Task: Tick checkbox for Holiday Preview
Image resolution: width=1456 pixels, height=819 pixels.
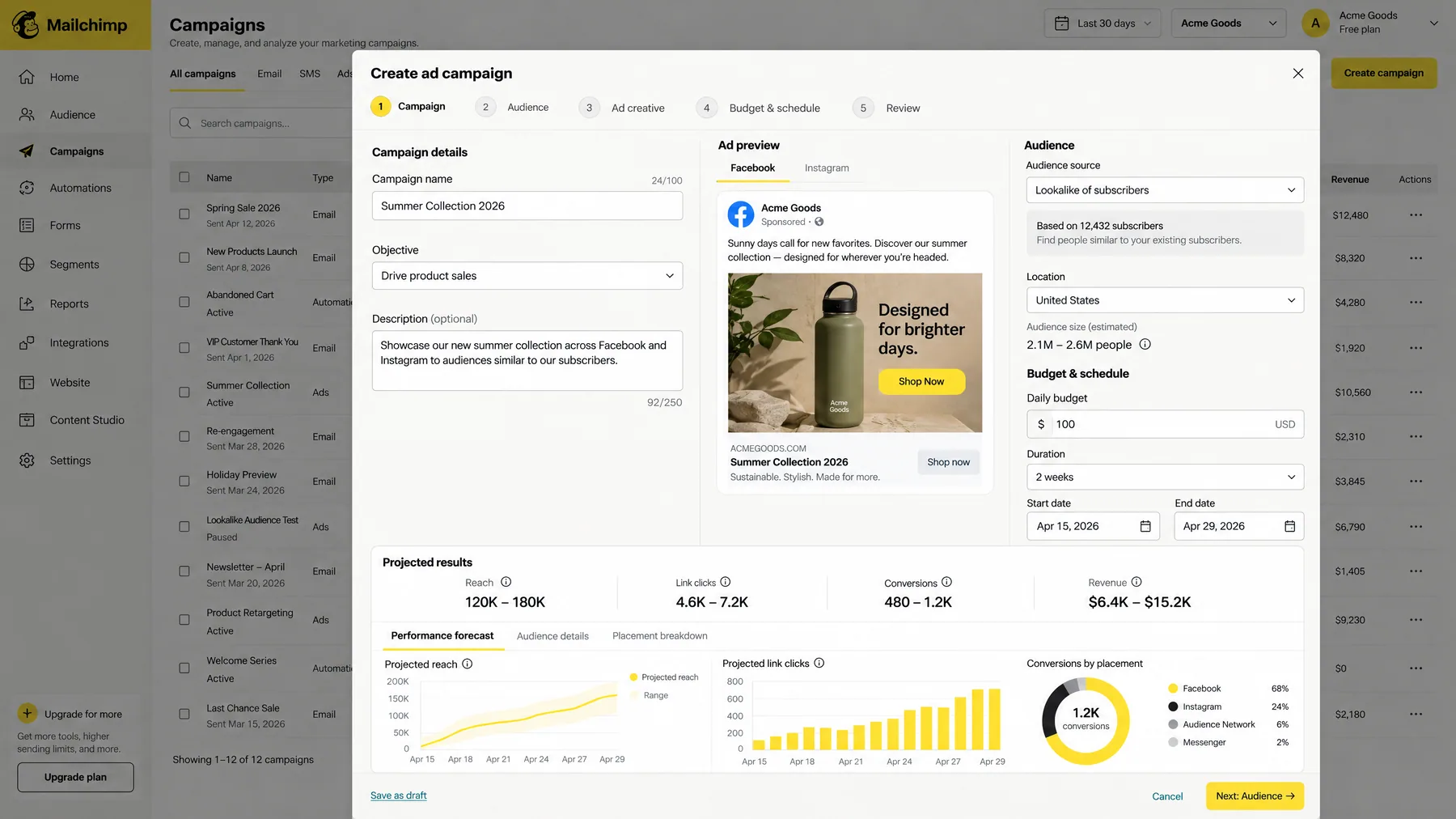Action: (x=184, y=482)
